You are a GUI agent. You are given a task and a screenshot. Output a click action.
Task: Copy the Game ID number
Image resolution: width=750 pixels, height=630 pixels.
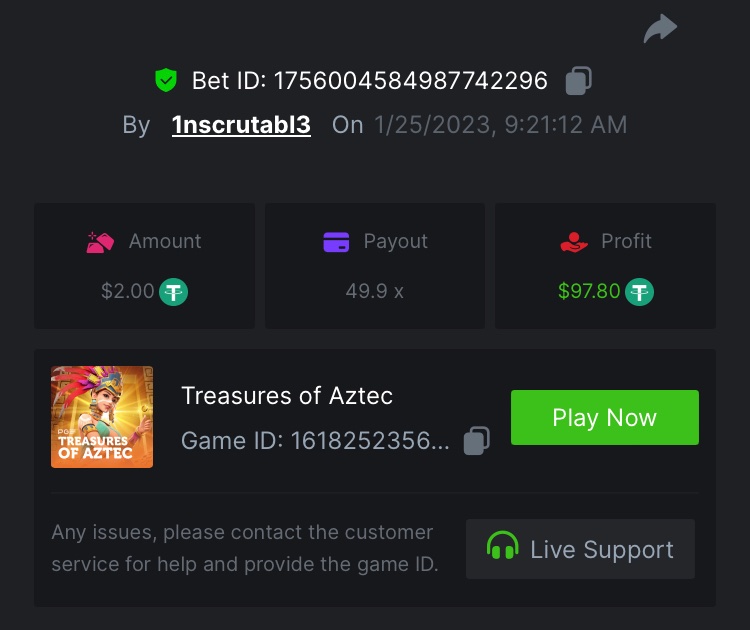click(478, 441)
